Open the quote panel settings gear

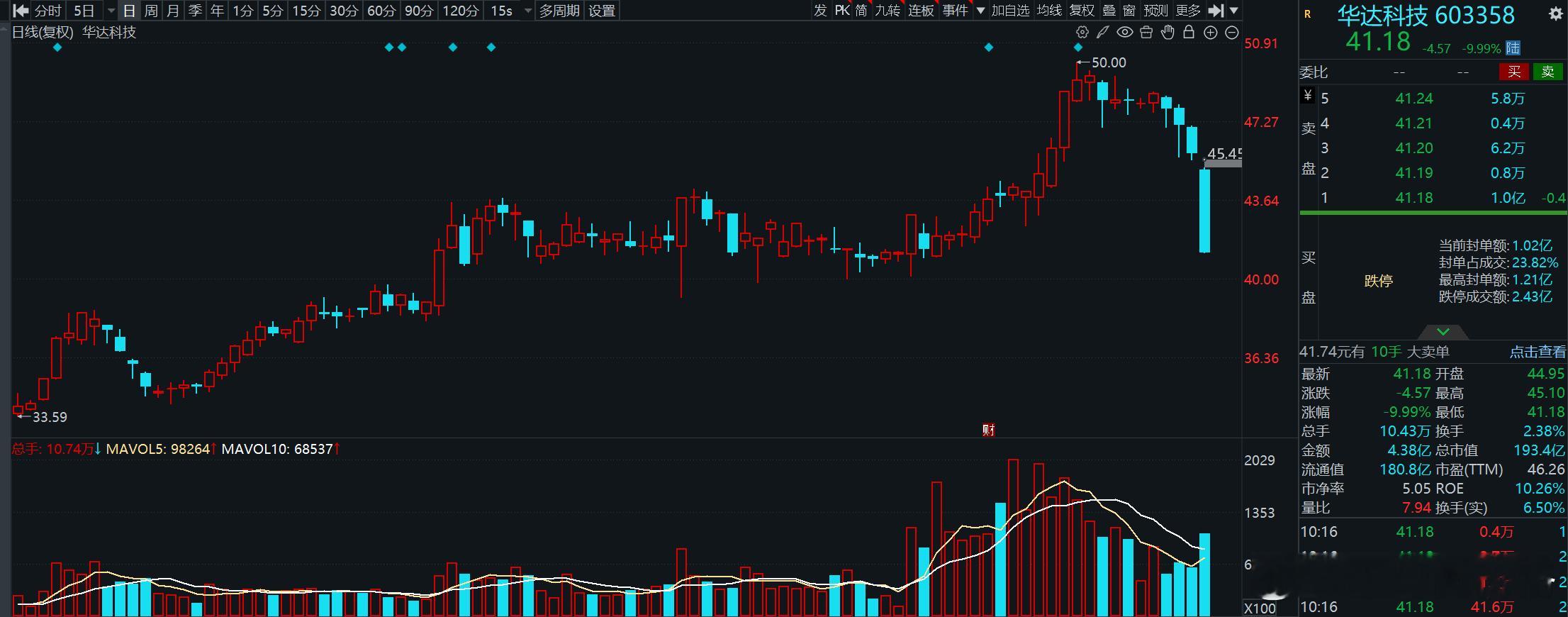point(1555,14)
